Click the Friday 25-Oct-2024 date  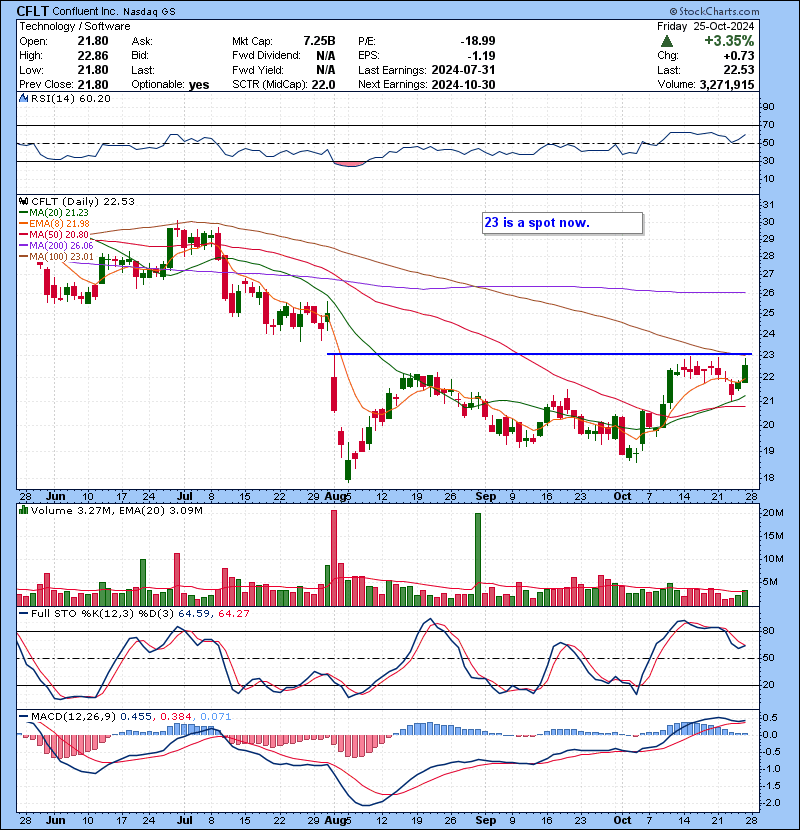coord(706,26)
